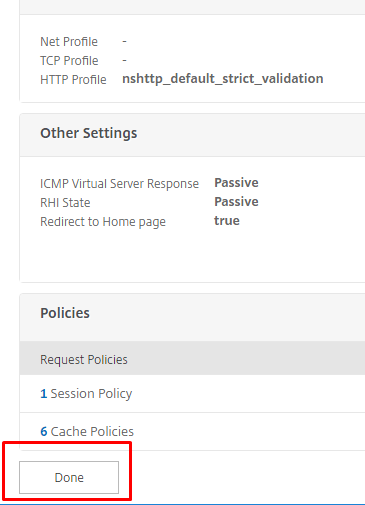Viewport: 365px width, 505px height.
Task: Click the HTTP Profile label
Action: coord(73,80)
